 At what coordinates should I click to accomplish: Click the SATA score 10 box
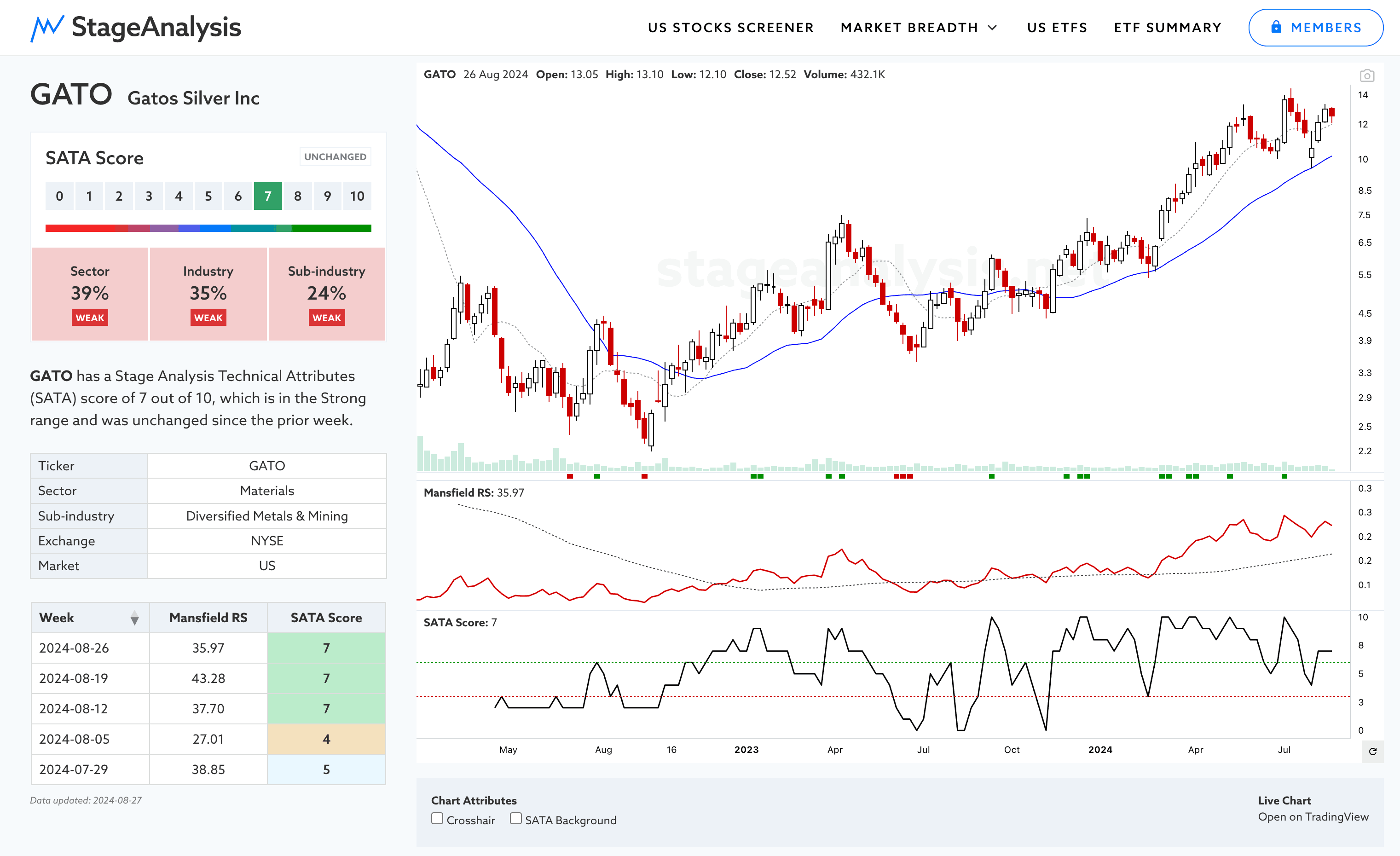tap(357, 196)
